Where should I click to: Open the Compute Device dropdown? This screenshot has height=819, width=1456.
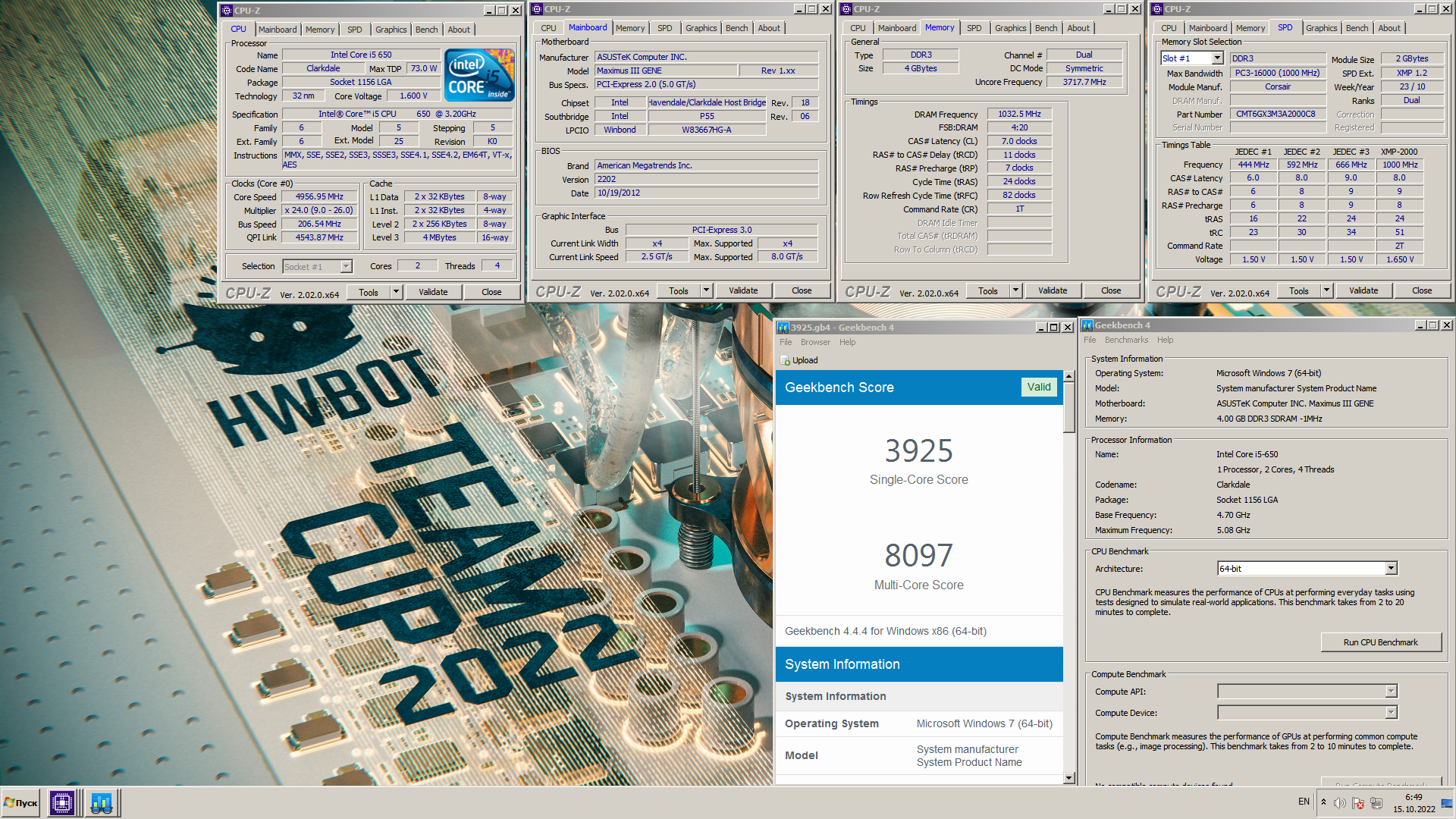pyautogui.click(x=1391, y=713)
